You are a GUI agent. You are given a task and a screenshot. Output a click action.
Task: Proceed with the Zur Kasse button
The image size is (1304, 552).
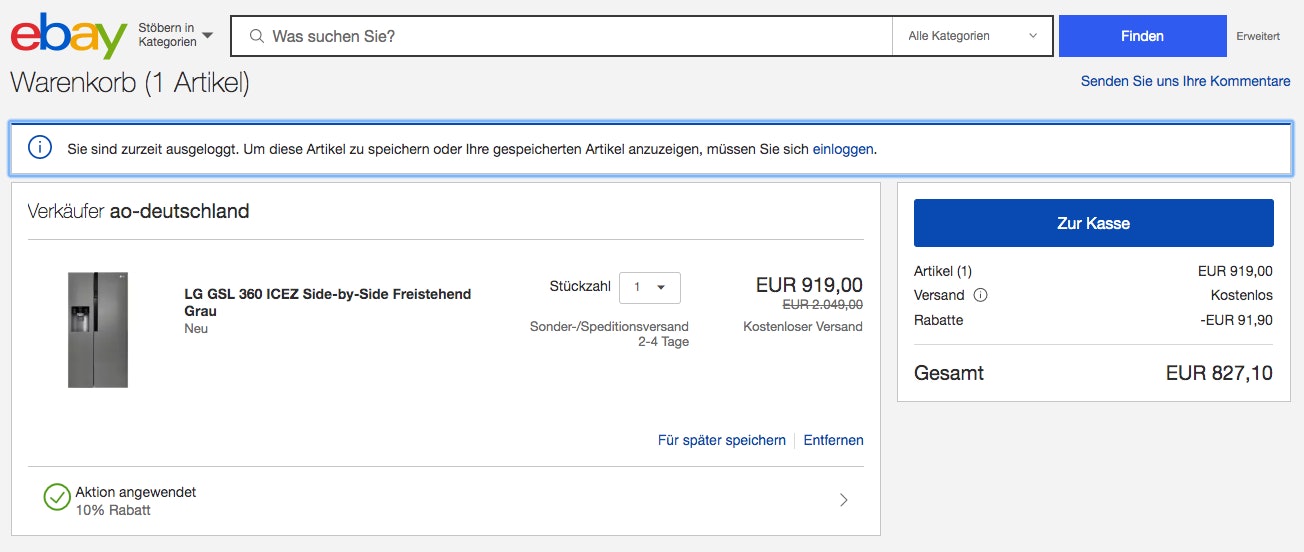[x=1093, y=223]
